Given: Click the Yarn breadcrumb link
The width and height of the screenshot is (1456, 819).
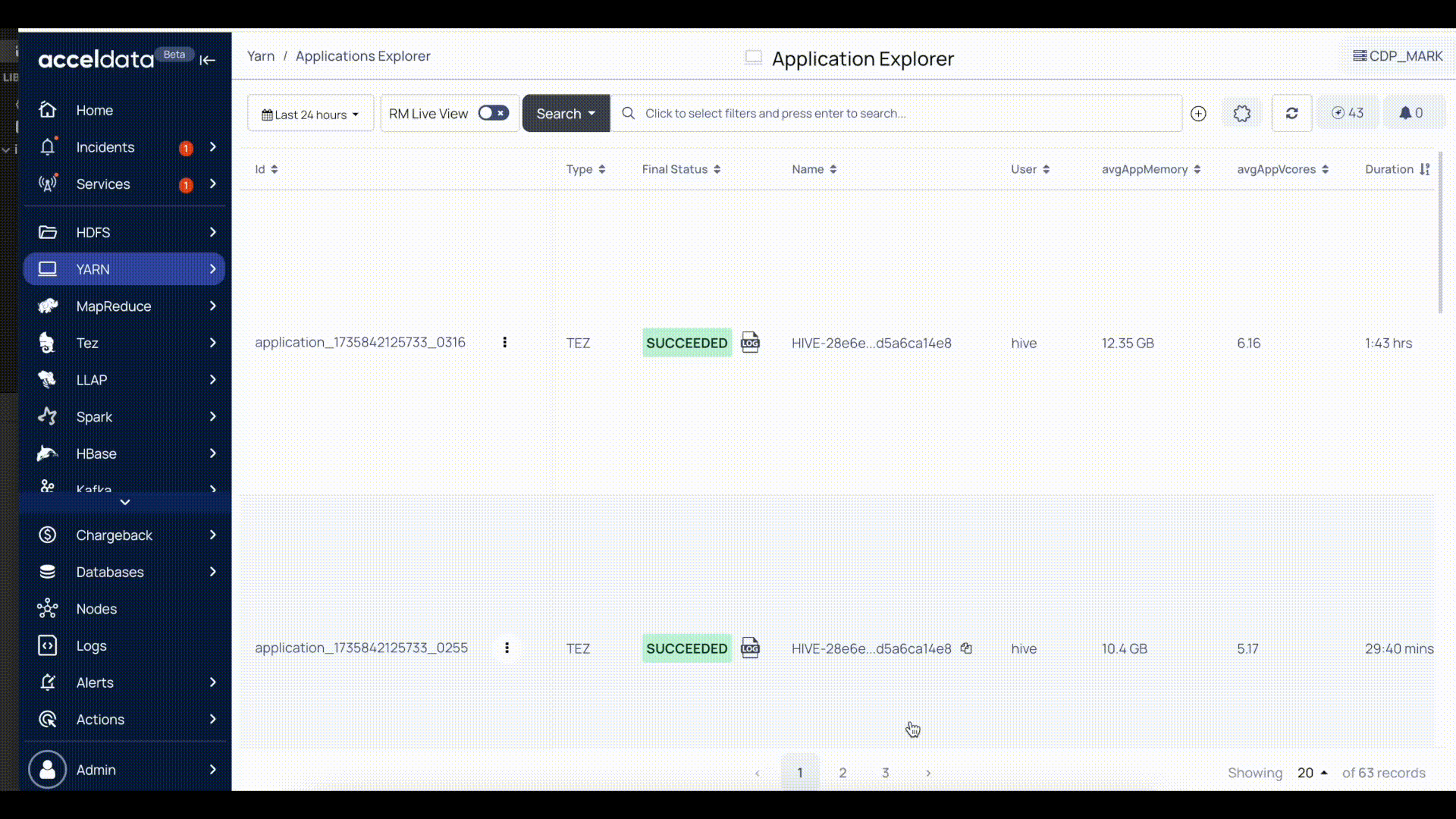Looking at the screenshot, I should [x=261, y=56].
